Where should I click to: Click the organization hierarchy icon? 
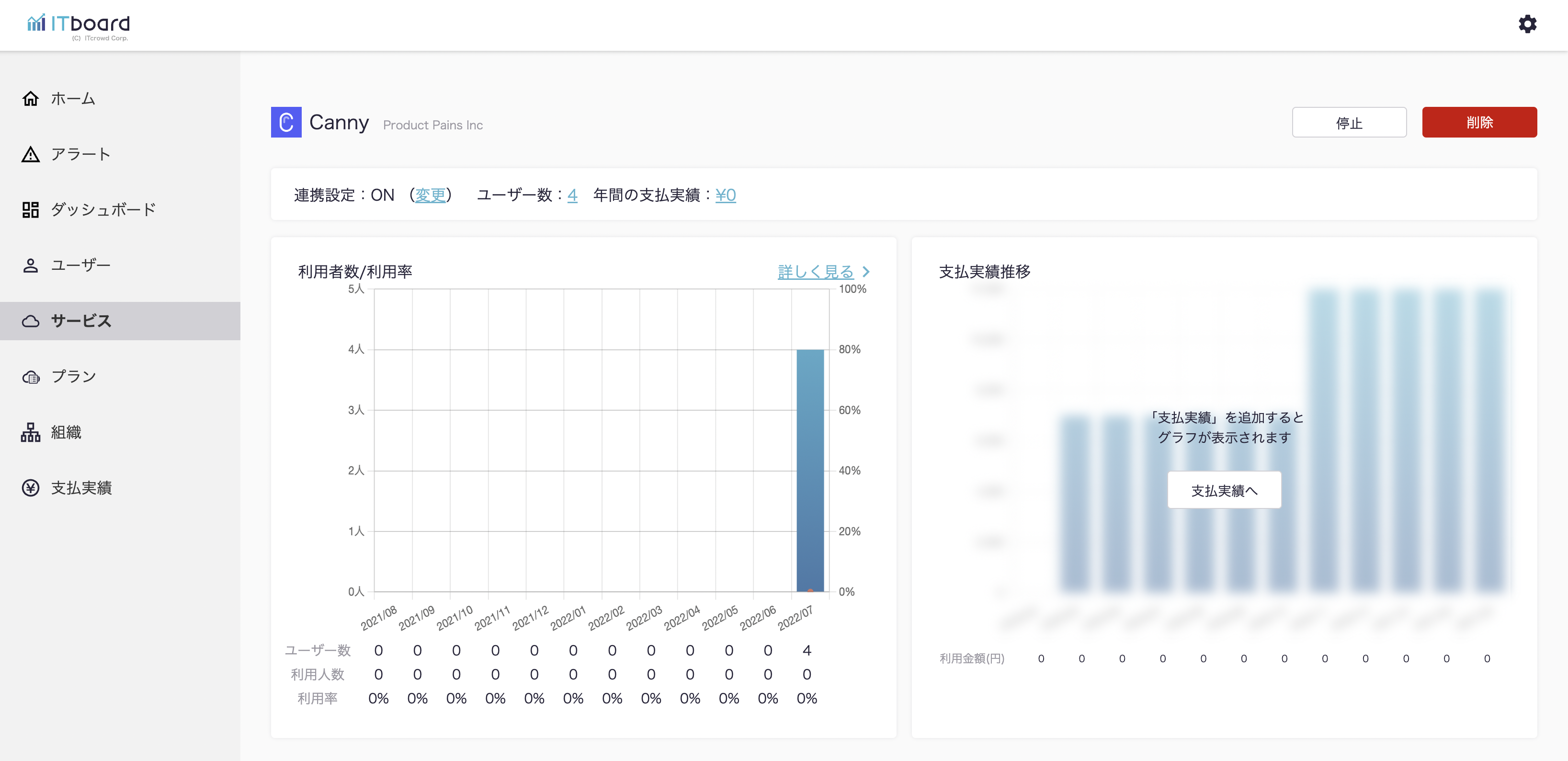(31, 433)
